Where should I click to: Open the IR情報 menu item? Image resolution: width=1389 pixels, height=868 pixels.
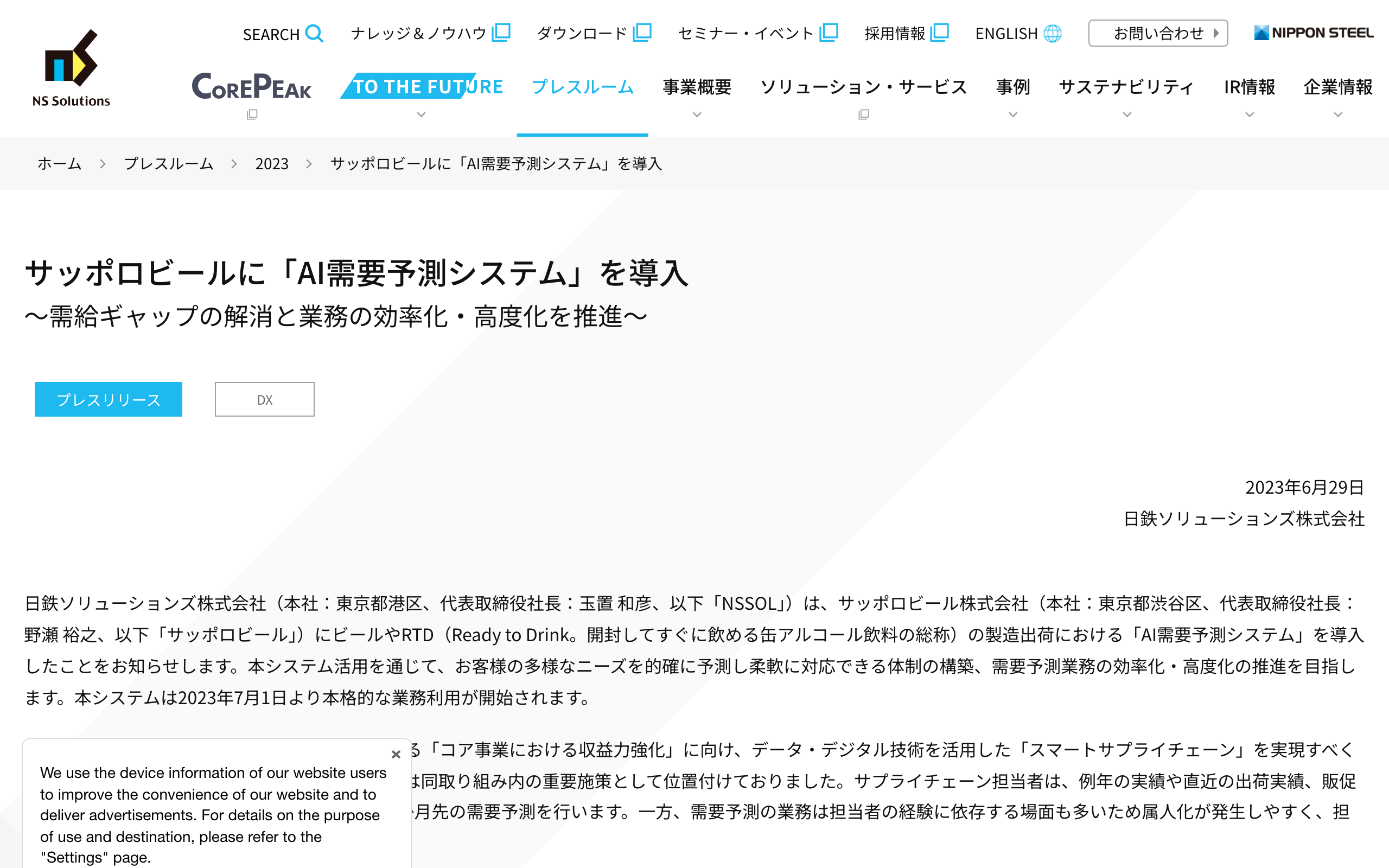(1250, 87)
